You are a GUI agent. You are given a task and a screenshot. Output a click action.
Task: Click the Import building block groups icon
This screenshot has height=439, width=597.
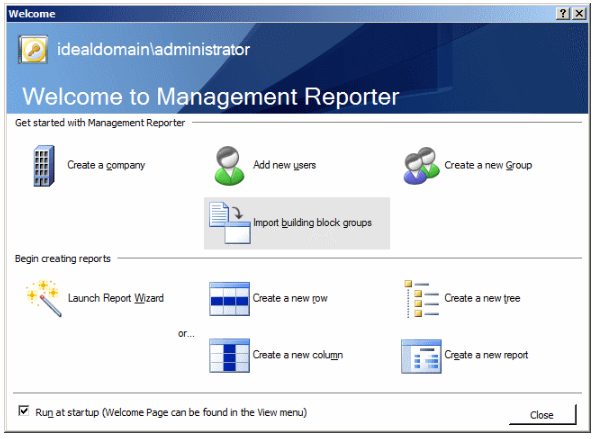click(x=230, y=223)
